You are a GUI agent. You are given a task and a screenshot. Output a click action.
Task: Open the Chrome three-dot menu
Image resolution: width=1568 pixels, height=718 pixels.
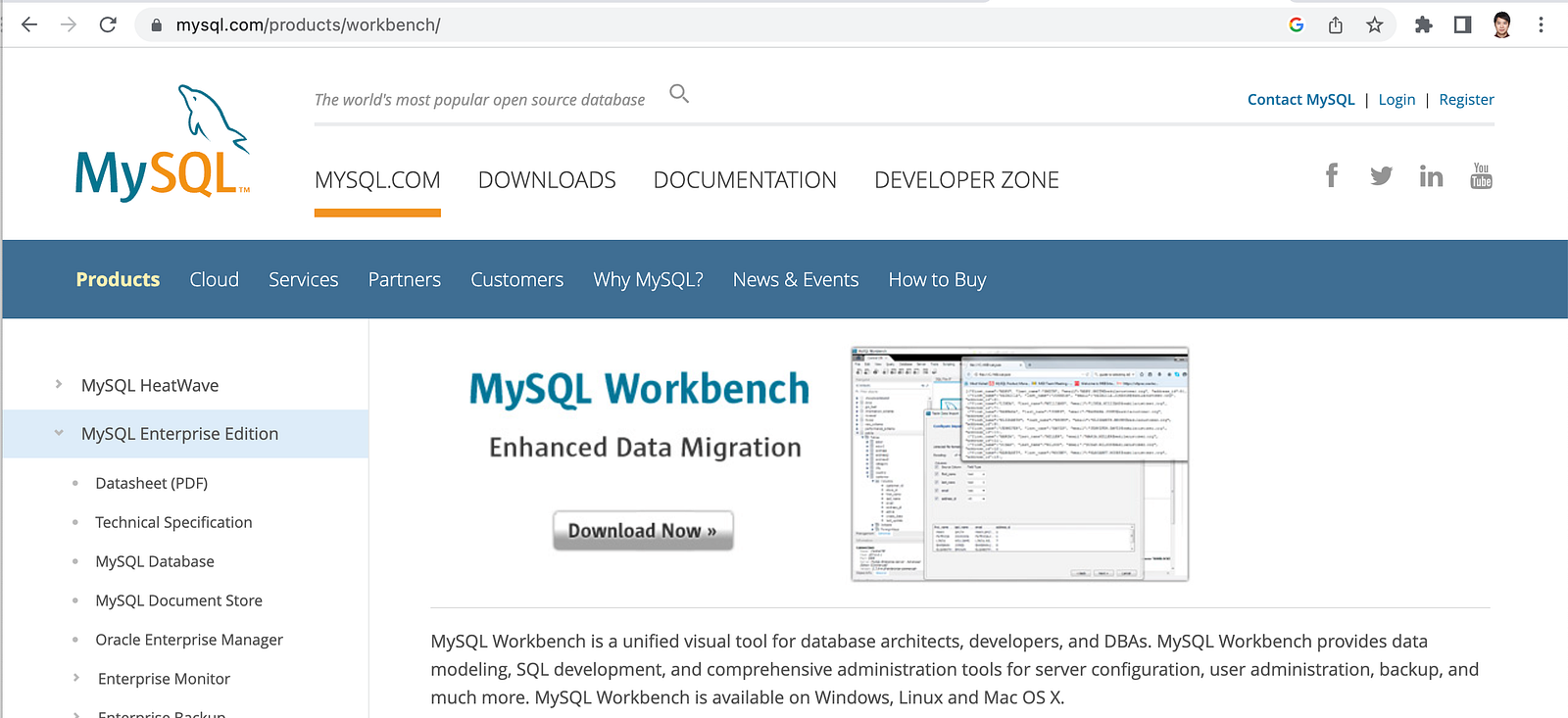[x=1541, y=25]
